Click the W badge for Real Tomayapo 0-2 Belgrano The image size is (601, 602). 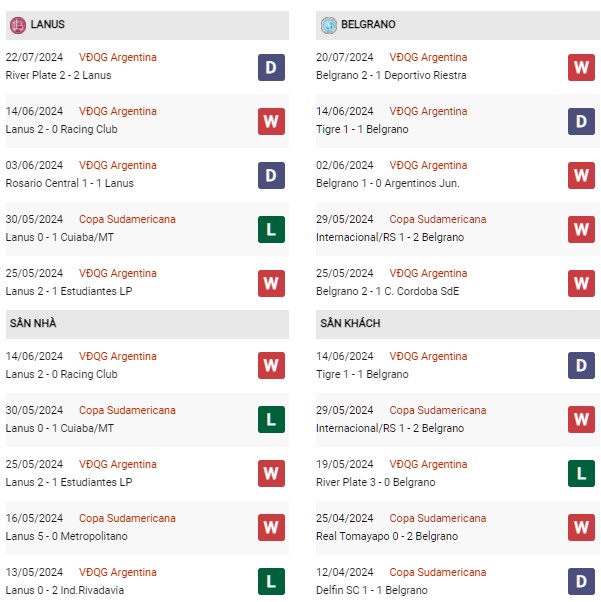coord(581,527)
